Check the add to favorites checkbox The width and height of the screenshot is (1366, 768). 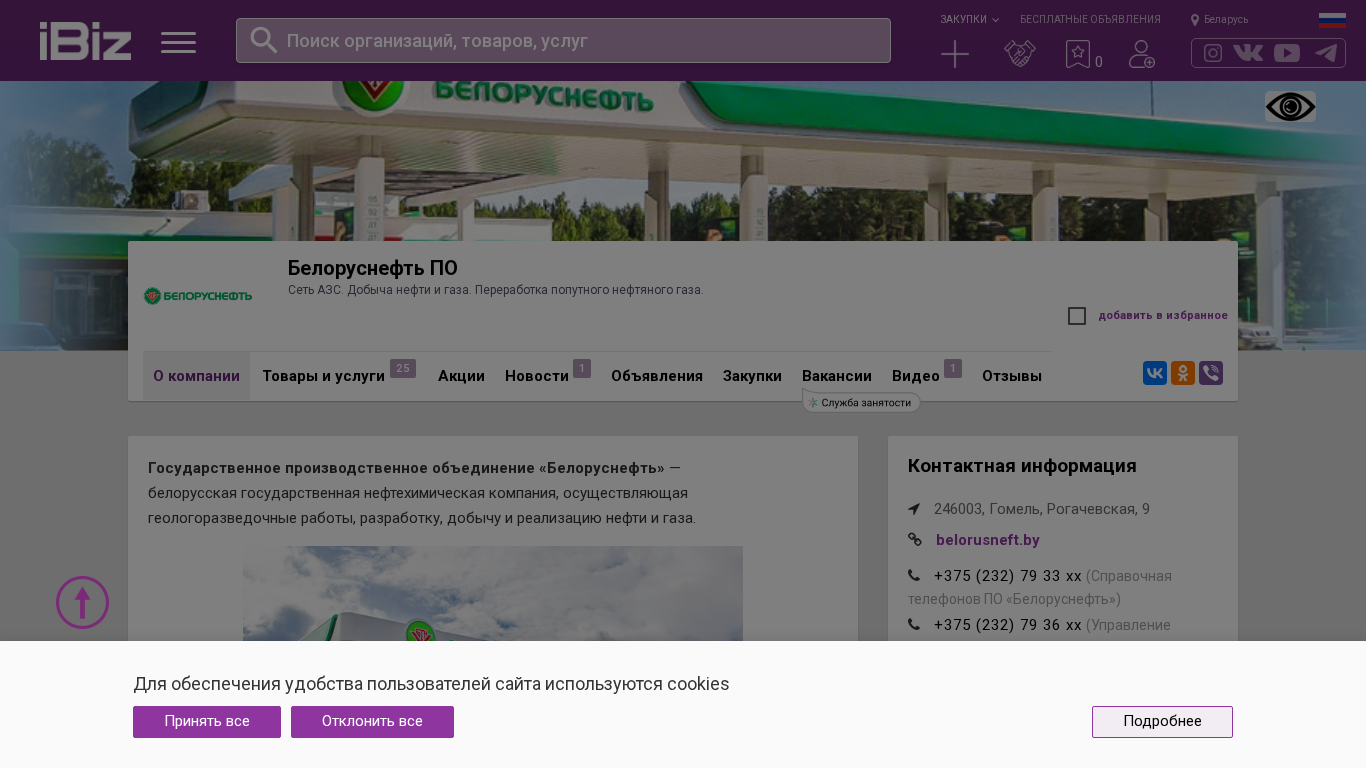pos(1077,316)
